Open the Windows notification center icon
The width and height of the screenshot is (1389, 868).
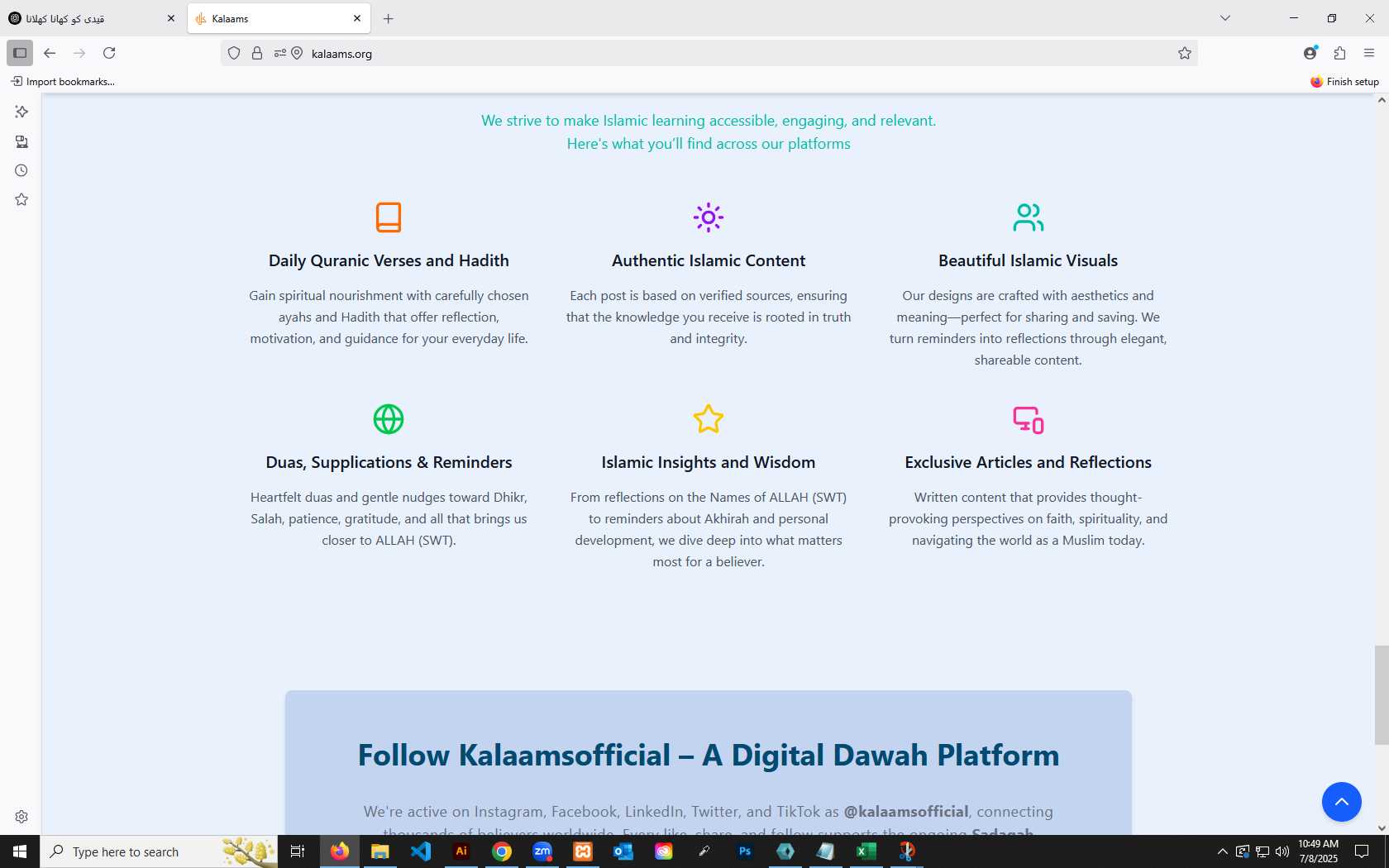pyautogui.click(x=1362, y=851)
